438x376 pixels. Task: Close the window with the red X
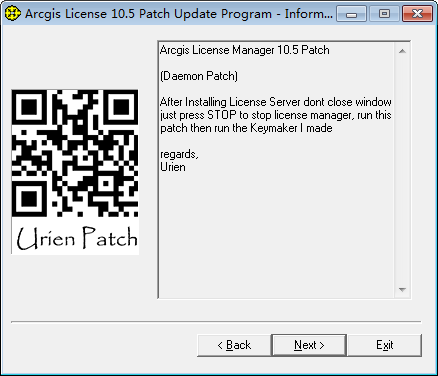click(417, 14)
